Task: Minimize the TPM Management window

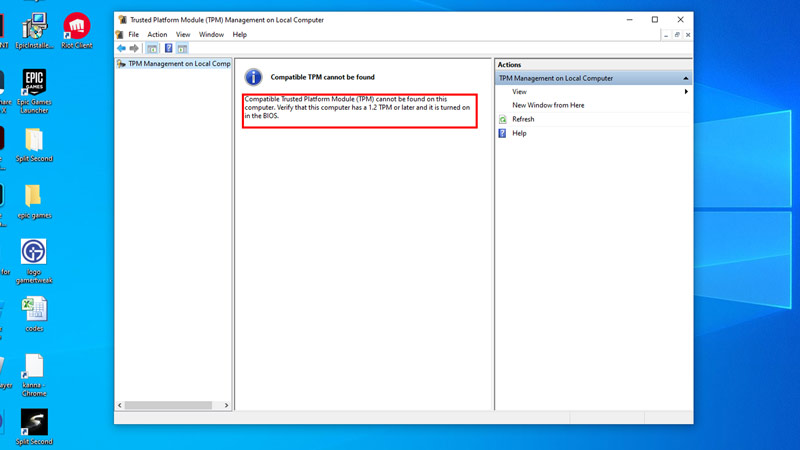Action: tap(630, 20)
